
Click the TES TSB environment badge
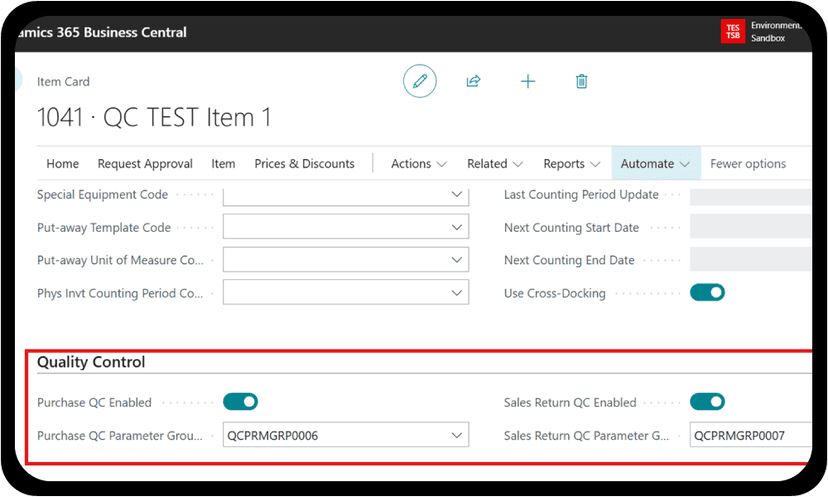point(732,31)
